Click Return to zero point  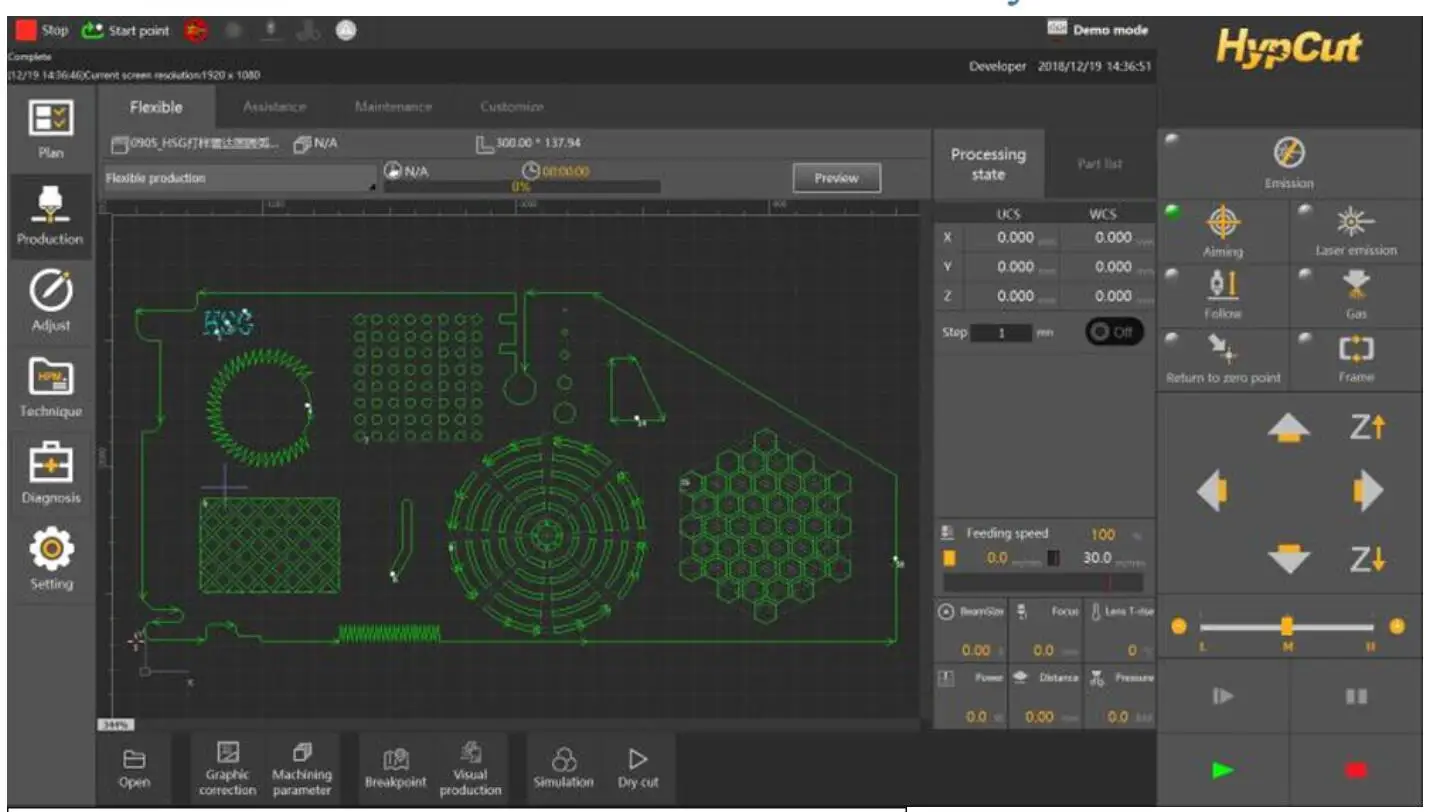(x=1223, y=359)
